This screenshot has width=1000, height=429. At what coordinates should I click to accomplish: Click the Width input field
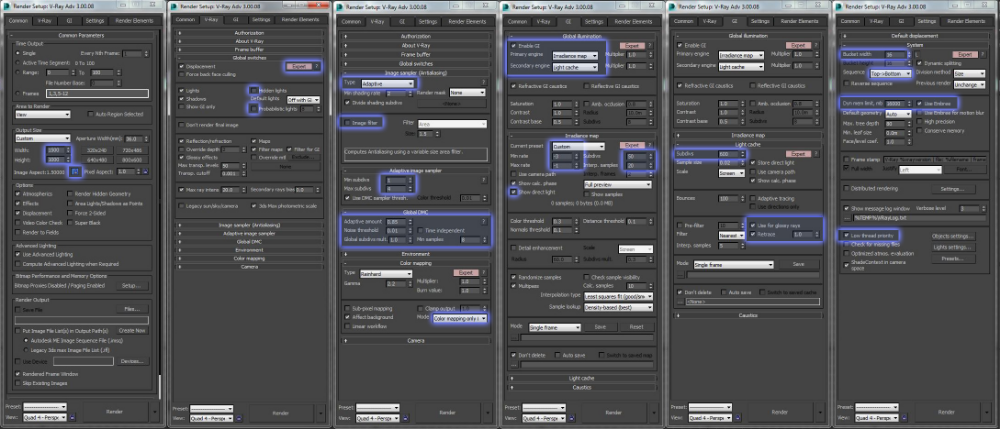tap(55, 150)
